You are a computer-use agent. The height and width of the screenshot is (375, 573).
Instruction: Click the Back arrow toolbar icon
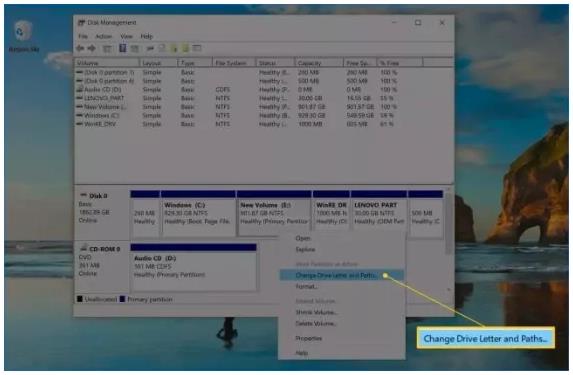point(80,48)
